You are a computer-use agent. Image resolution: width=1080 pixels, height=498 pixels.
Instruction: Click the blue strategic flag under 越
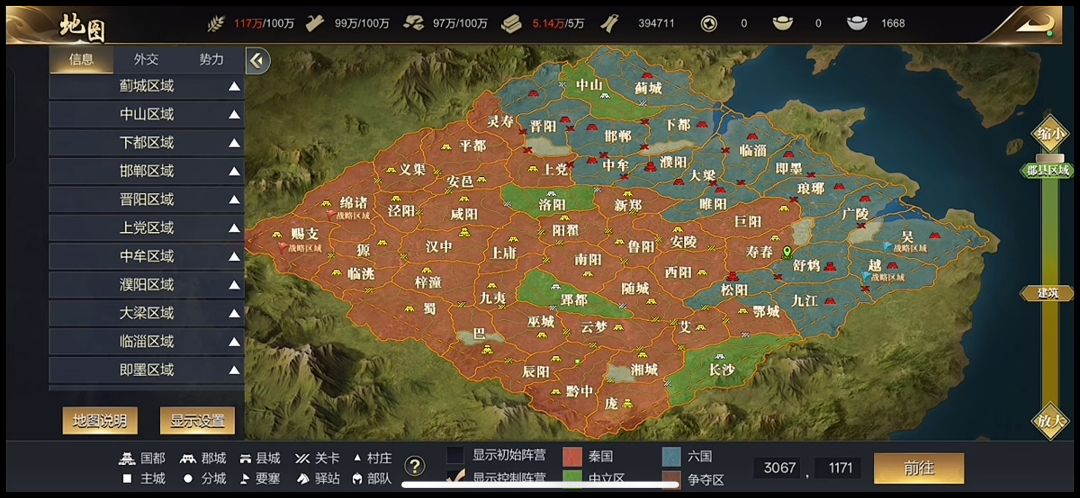point(866,277)
